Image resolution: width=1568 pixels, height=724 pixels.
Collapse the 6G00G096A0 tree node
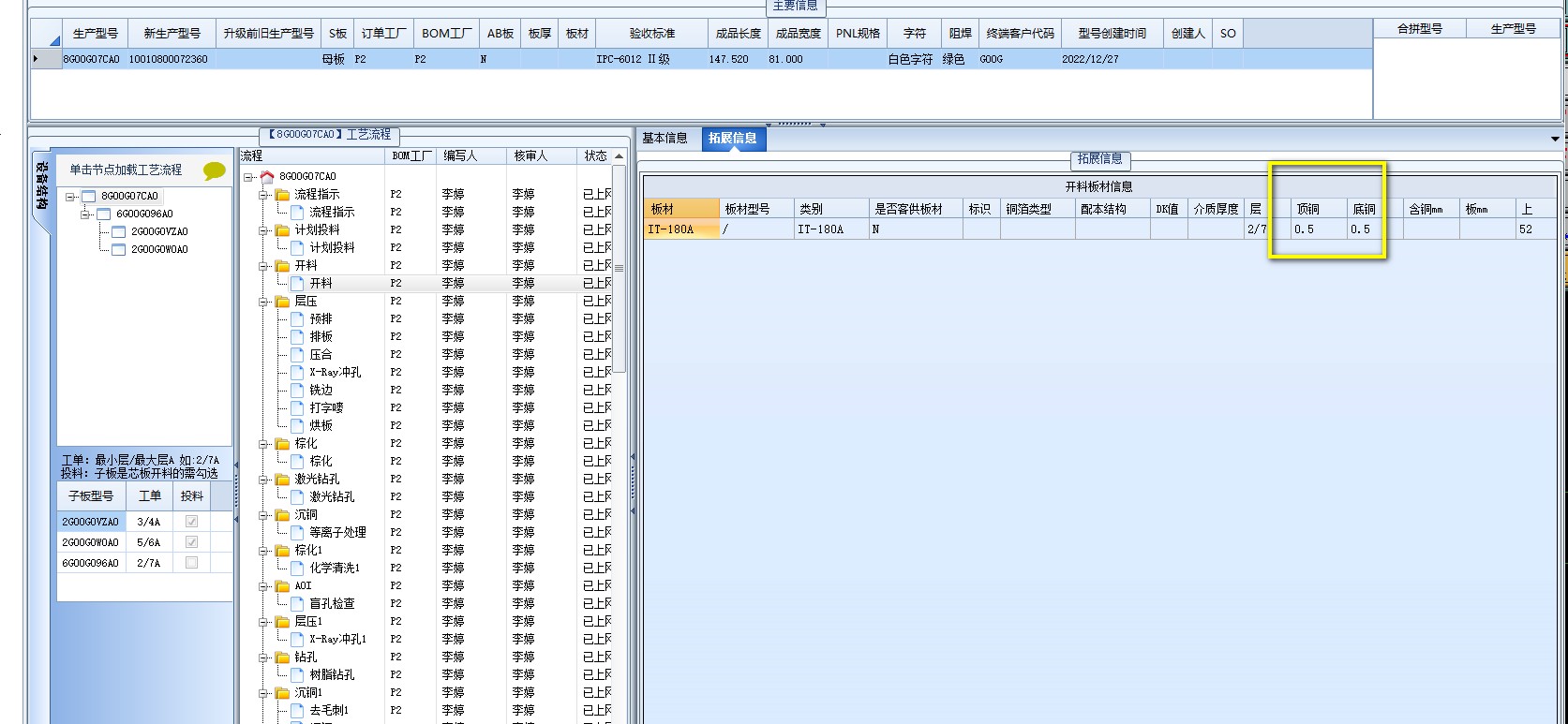(x=85, y=214)
